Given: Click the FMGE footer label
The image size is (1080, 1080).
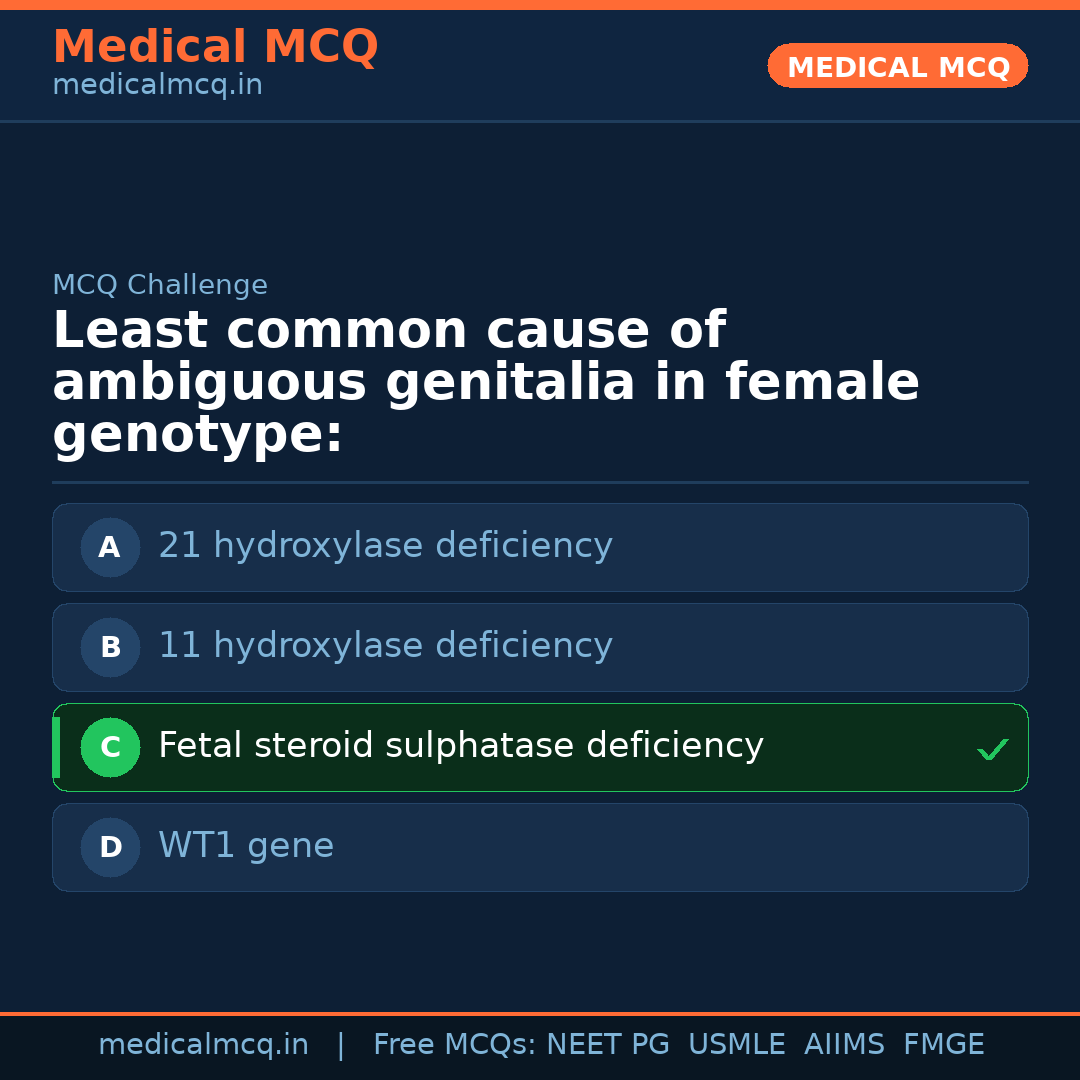Looking at the screenshot, I should pyautogui.click(x=943, y=1045).
